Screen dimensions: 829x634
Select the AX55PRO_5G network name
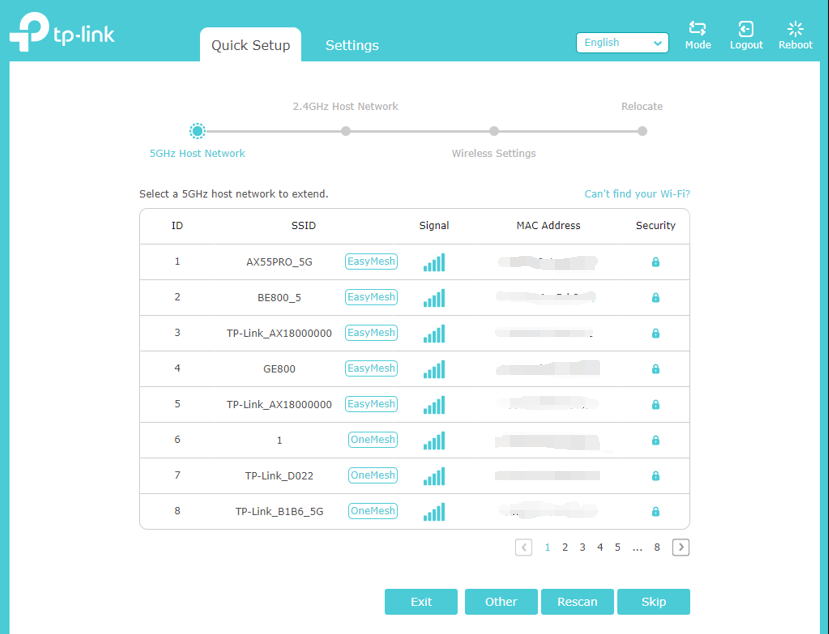pyautogui.click(x=279, y=262)
